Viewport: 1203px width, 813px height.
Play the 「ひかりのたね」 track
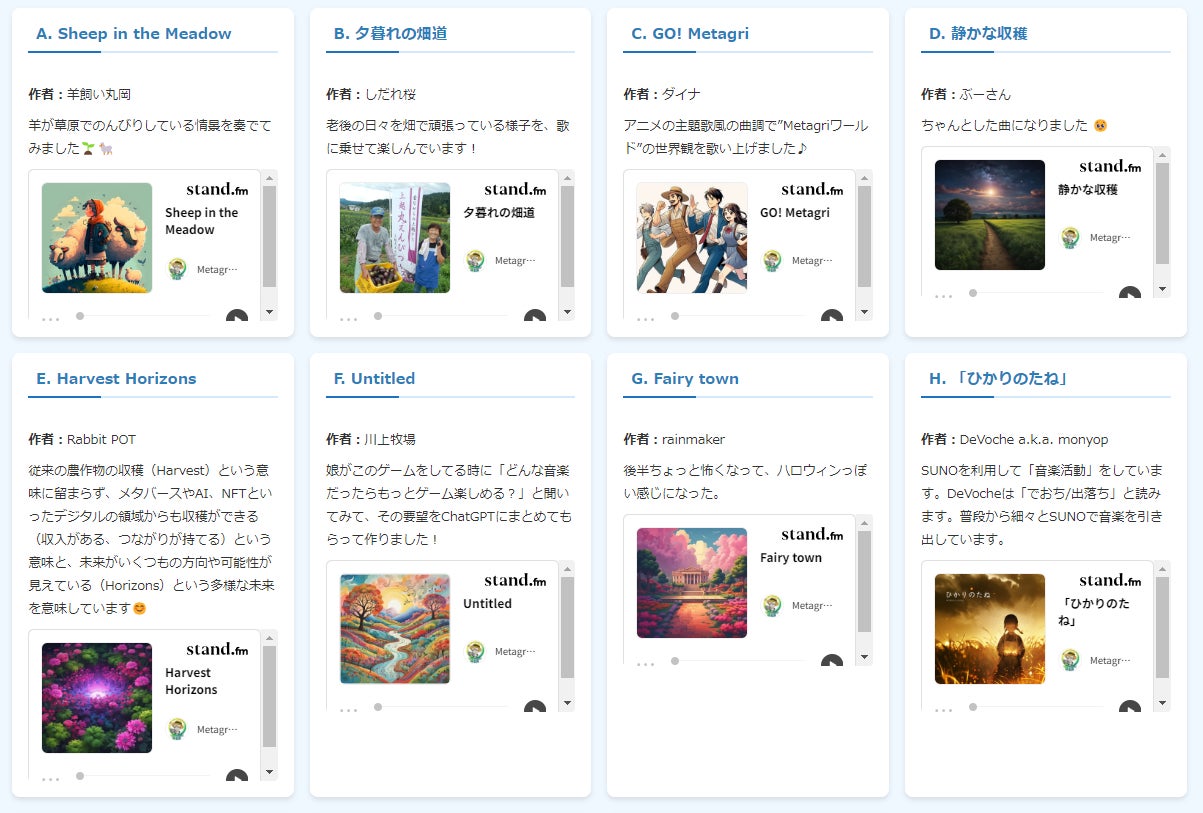pos(1130,708)
